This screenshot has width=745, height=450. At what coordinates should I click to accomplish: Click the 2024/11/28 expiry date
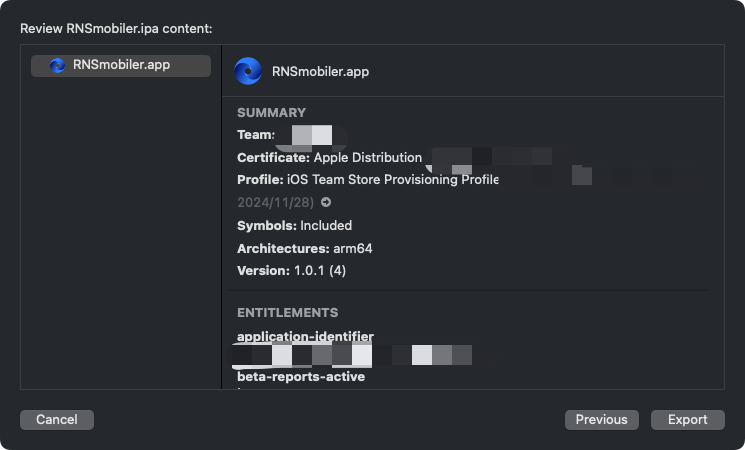click(x=275, y=202)
